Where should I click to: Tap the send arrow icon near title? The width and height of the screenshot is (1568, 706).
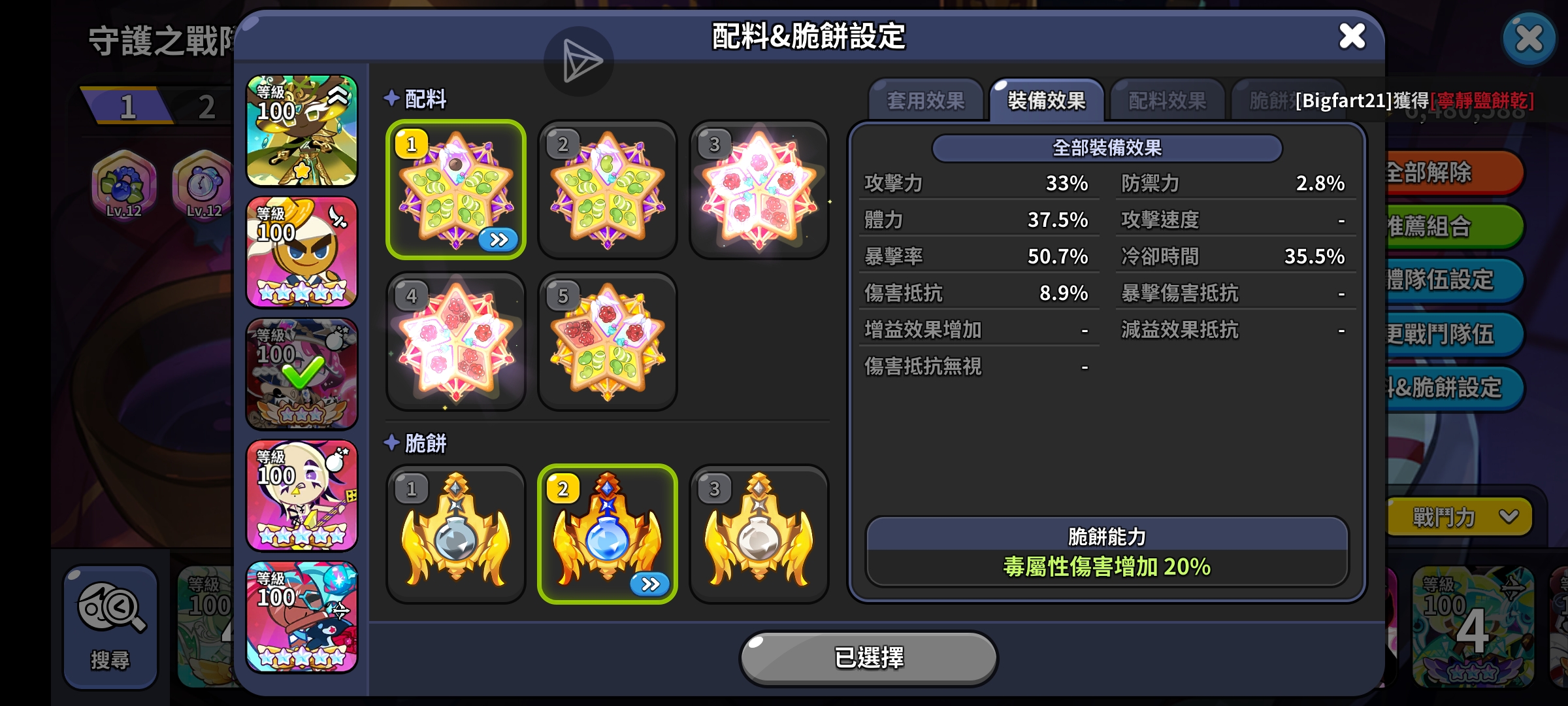(579, 61)
